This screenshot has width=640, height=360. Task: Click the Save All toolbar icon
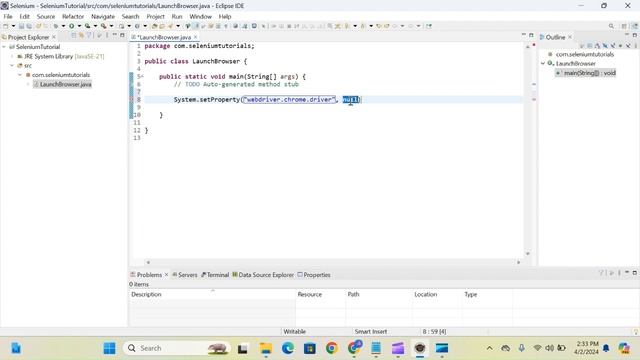29,26
